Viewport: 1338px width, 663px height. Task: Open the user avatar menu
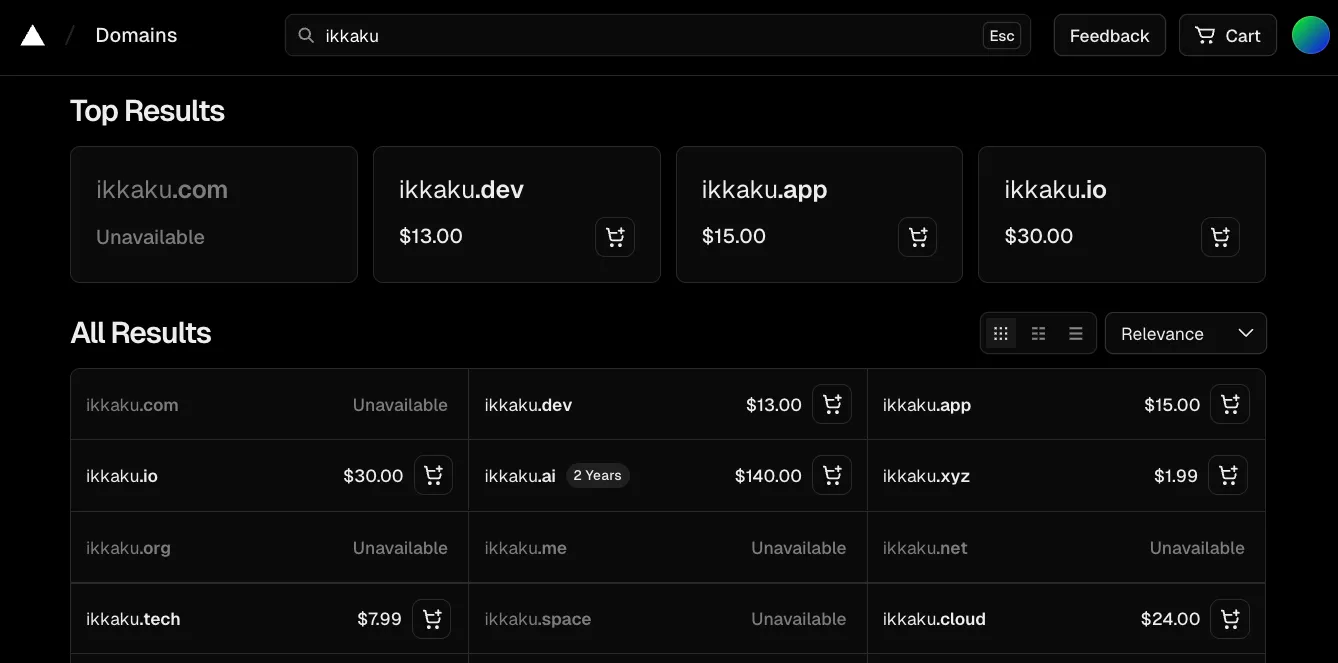(1310, 35)
